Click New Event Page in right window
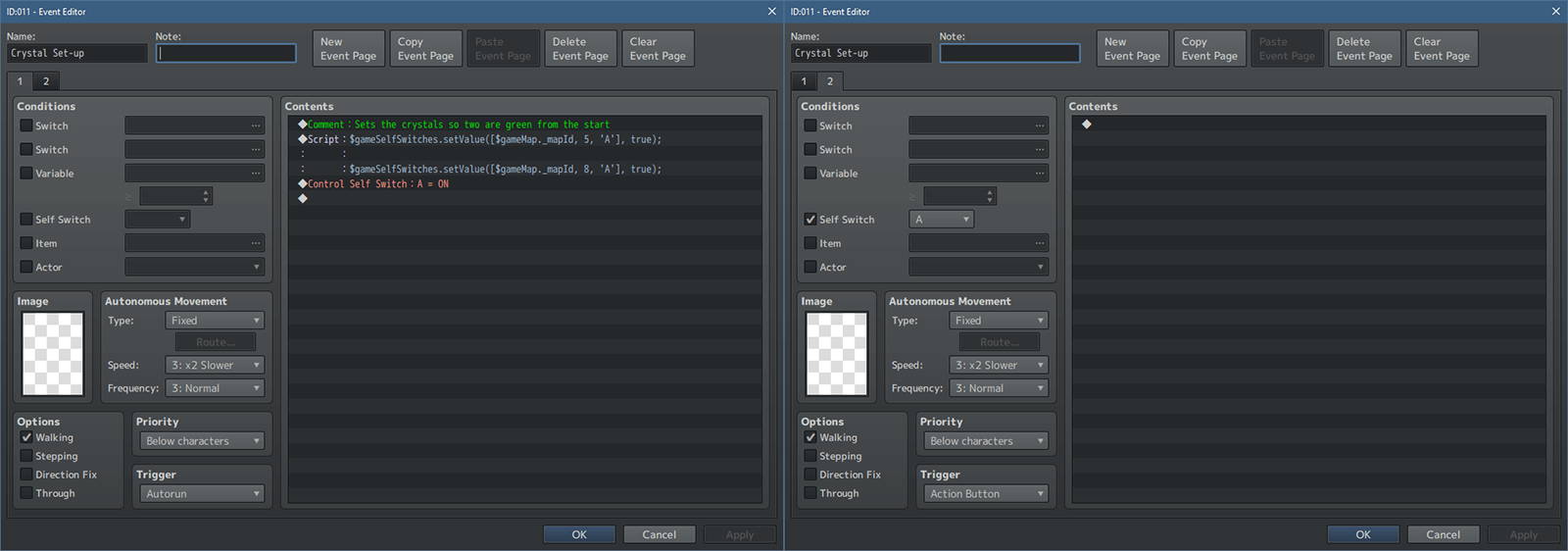The image size is (1568, 551). pos(1132,49)
